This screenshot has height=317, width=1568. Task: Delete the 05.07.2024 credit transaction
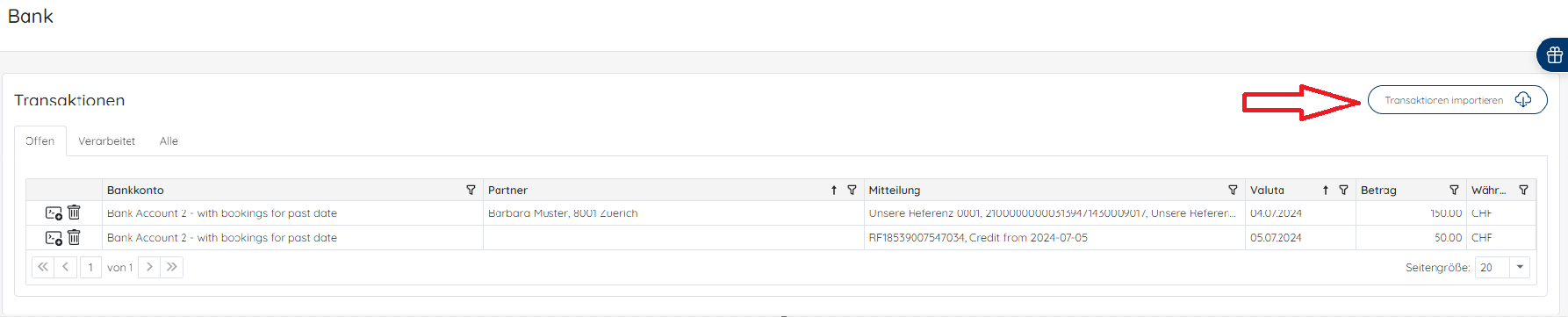(x=74, y=237)
